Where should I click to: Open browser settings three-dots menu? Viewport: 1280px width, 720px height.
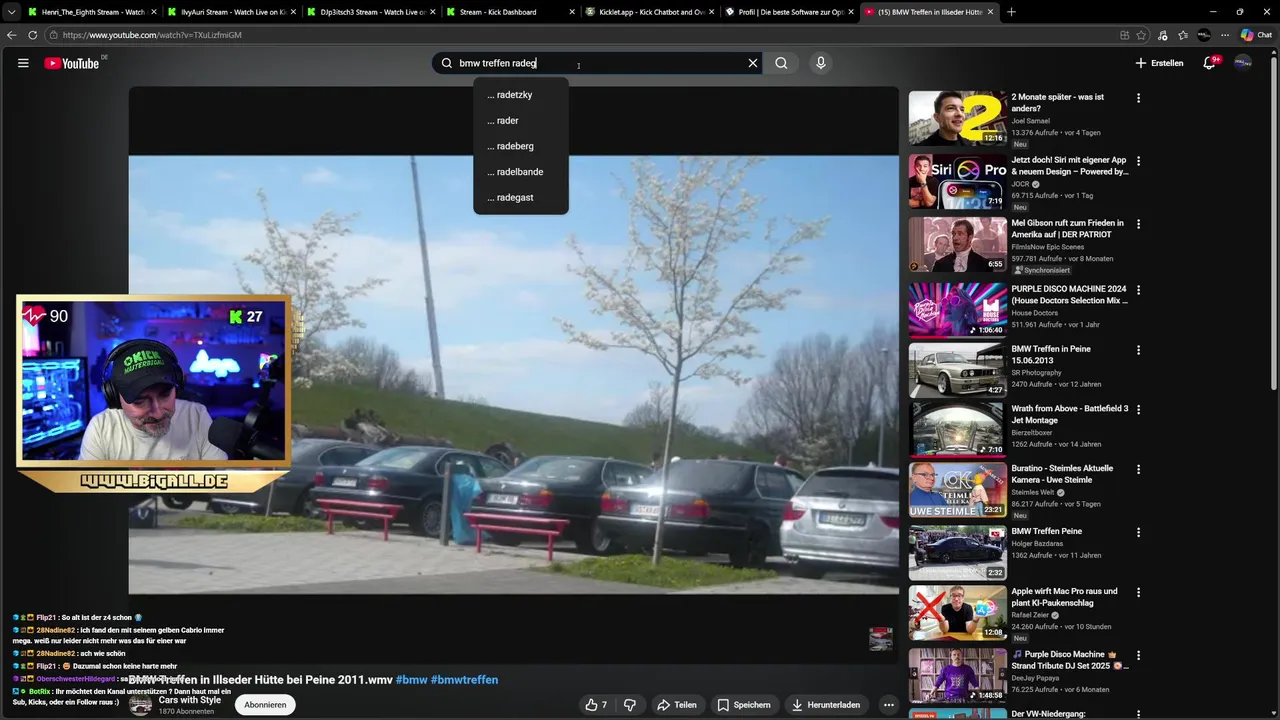coord(1225,35)
